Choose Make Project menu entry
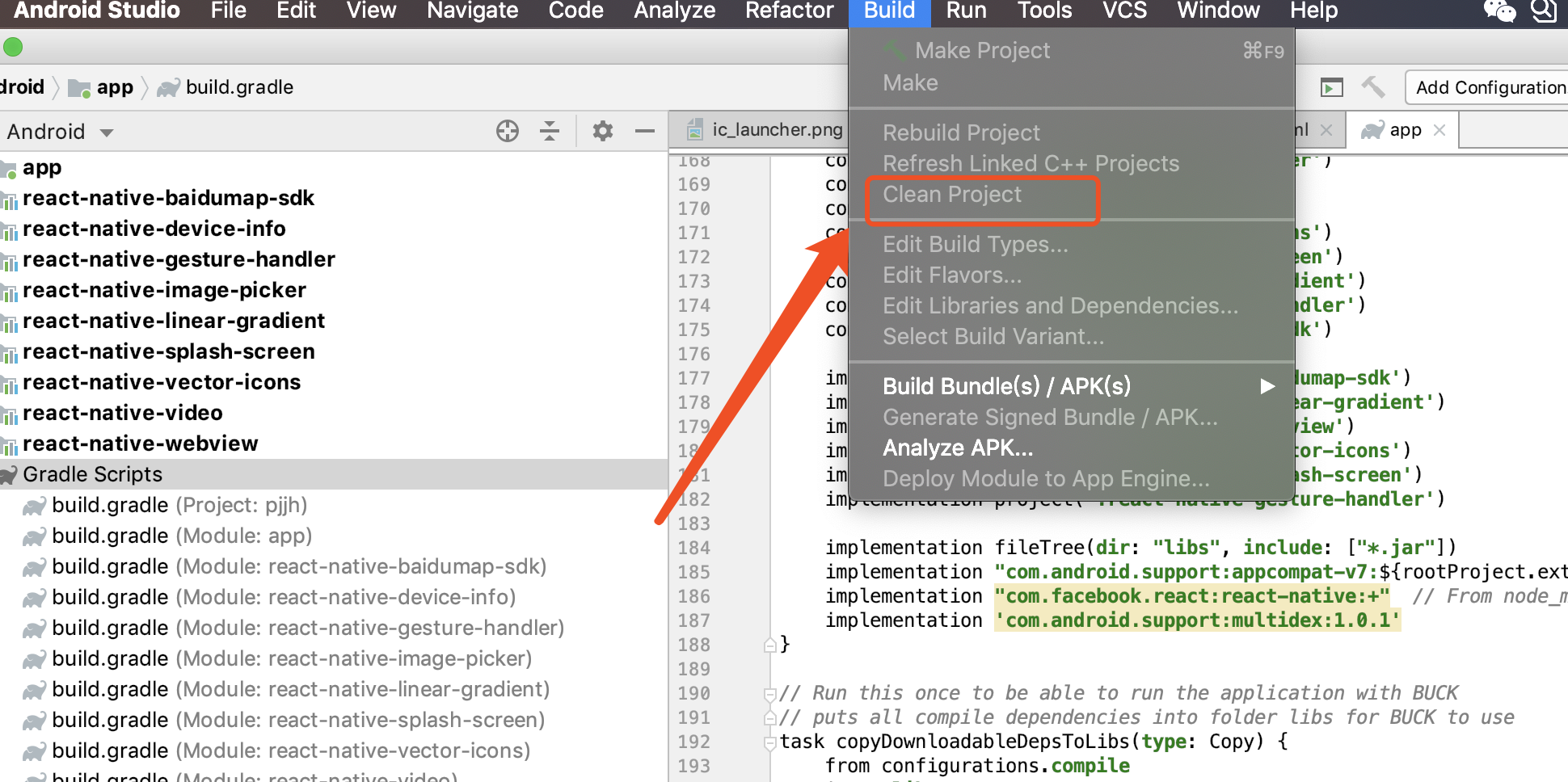Screen dimensions: 1568x782 pos(1072,50)
